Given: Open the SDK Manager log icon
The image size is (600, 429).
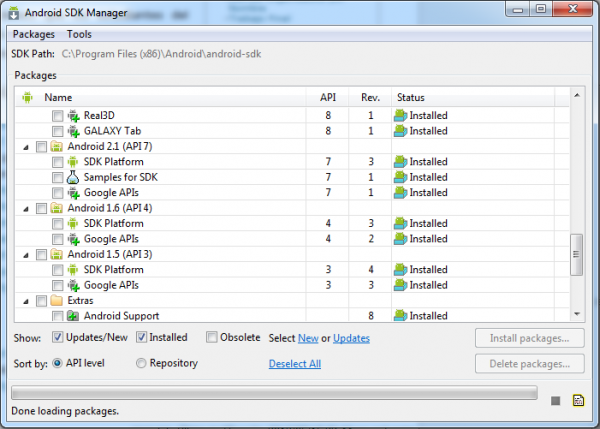Looking at the screenshot, I should [578, 400].
